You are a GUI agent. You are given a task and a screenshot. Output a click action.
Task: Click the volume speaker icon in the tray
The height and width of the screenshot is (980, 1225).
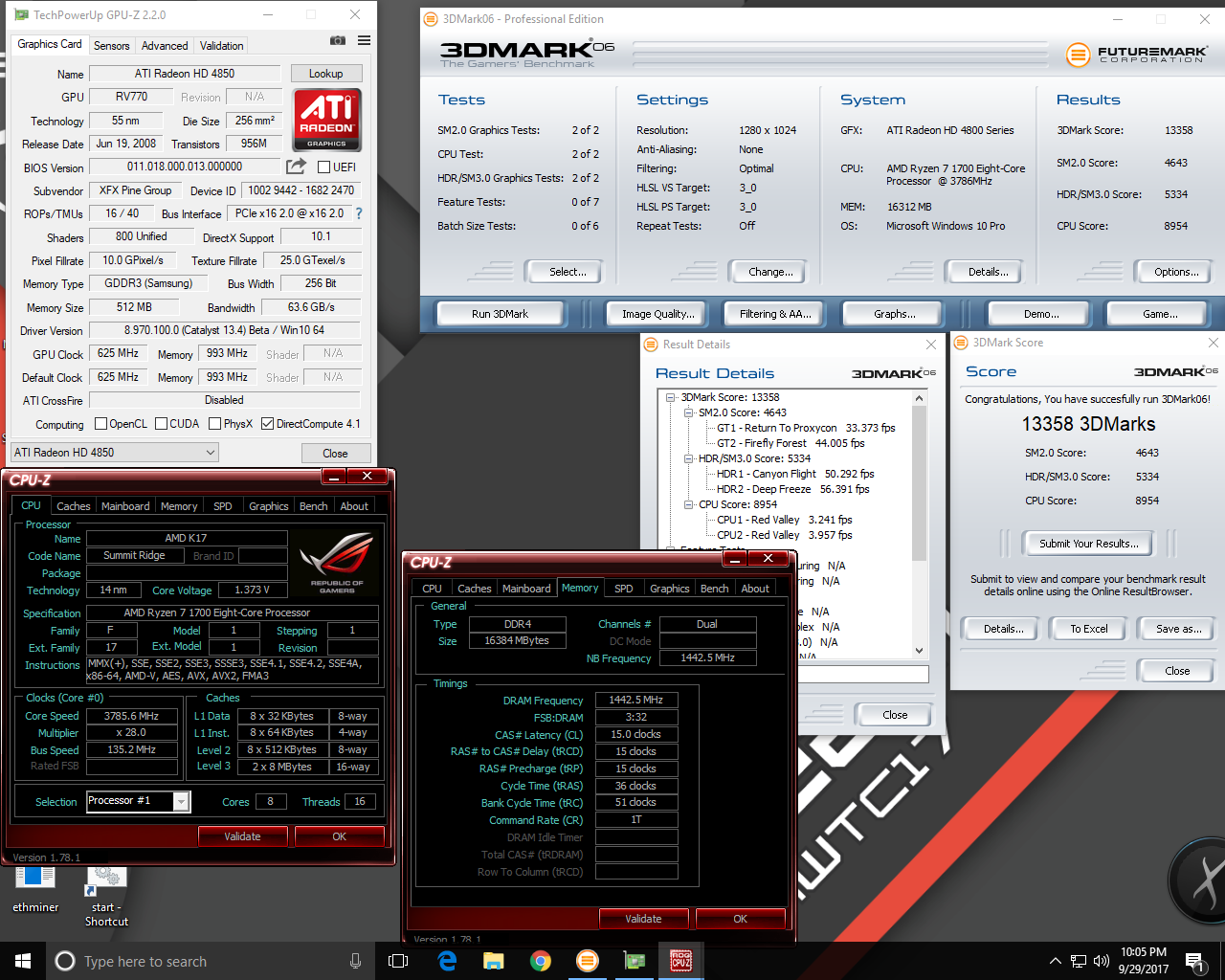tap(1102, 961)
